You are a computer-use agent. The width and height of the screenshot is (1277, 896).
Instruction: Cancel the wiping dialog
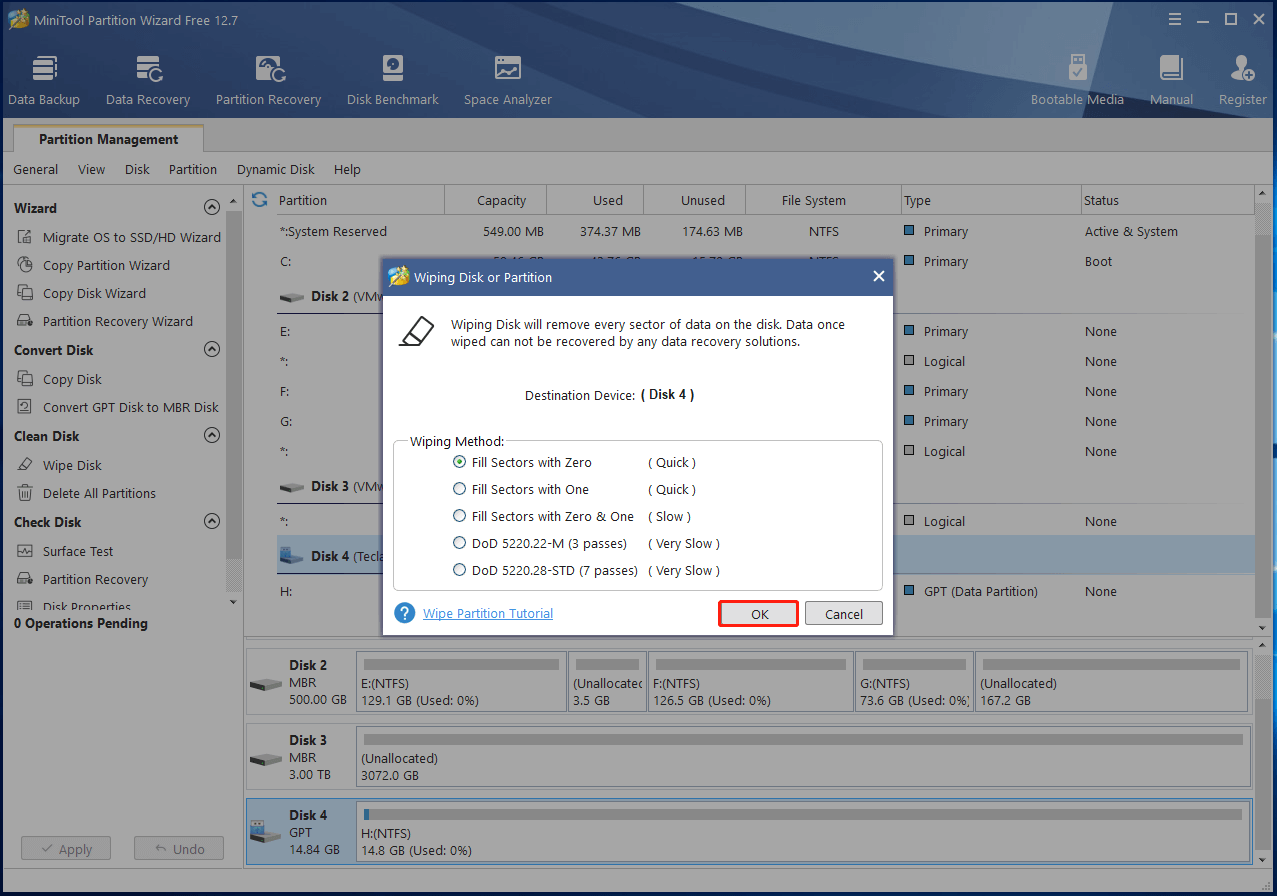coord(844,614)
